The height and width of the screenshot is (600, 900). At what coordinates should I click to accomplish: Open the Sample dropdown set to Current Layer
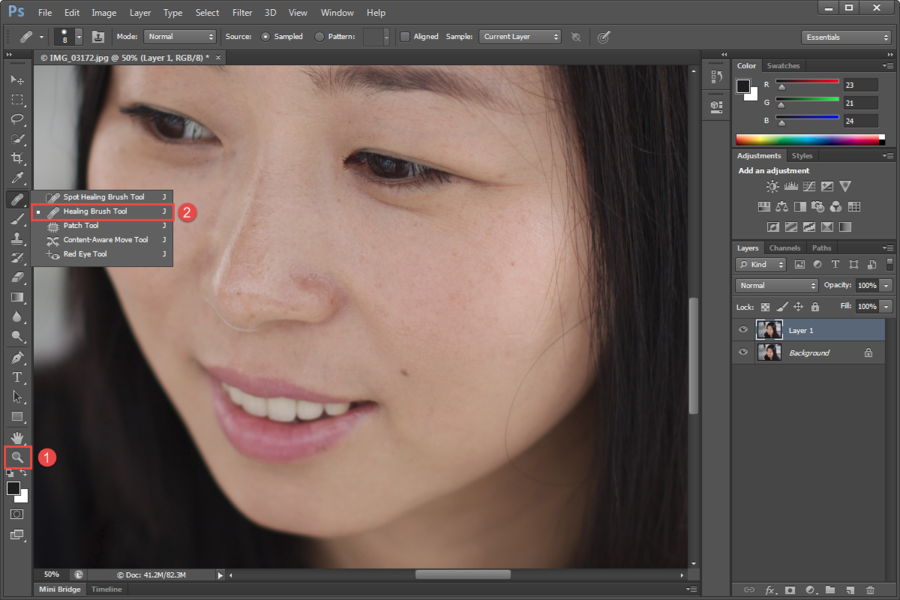pyautogui.click(x=519, y=37)
